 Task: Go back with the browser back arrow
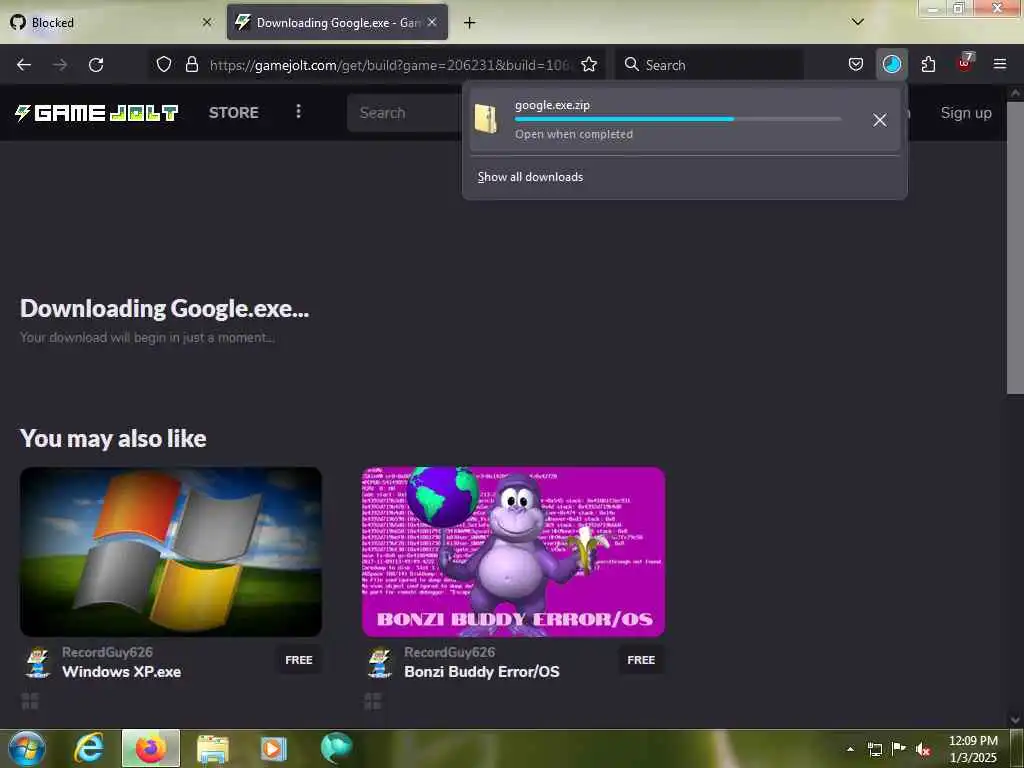24,65
